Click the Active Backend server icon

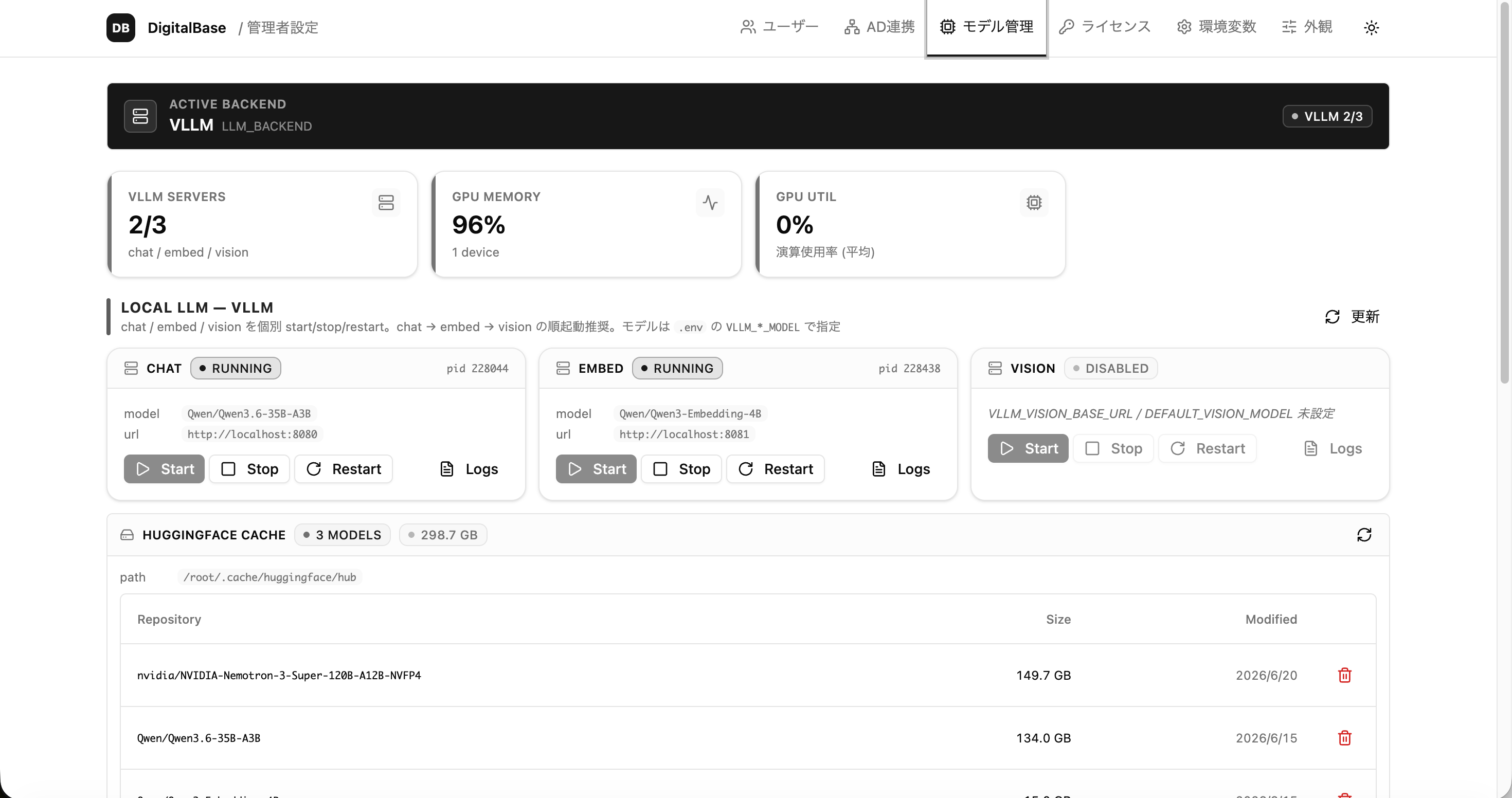point(140,116)
